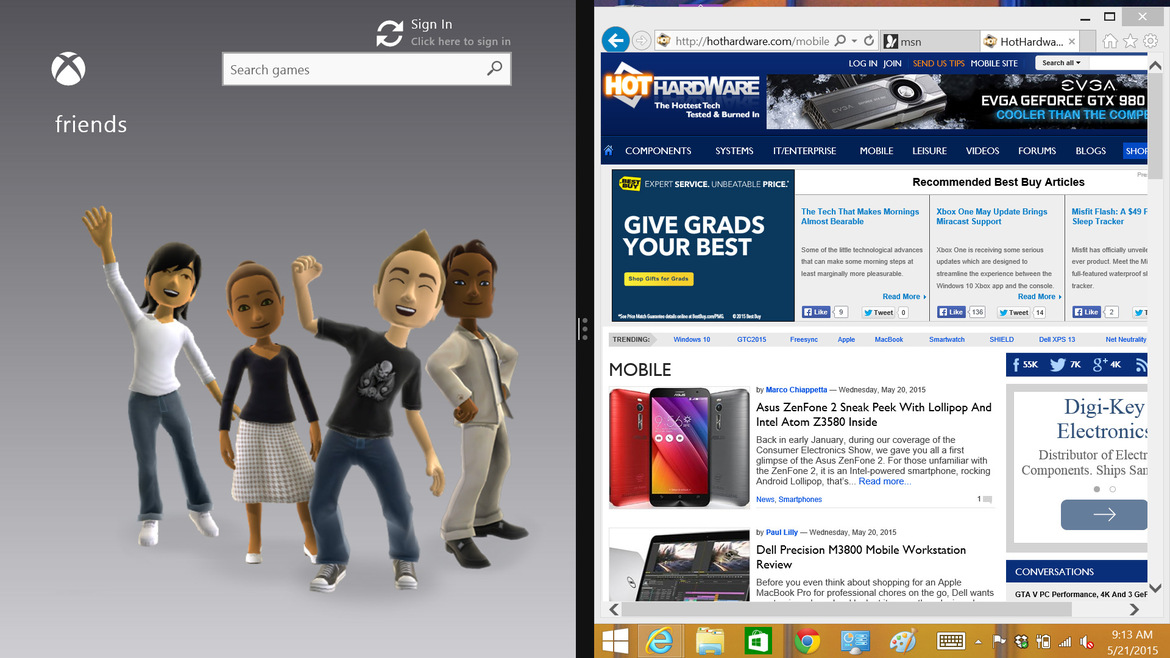
Task: Open Paint from the taskbar
Action: [902, 642]
